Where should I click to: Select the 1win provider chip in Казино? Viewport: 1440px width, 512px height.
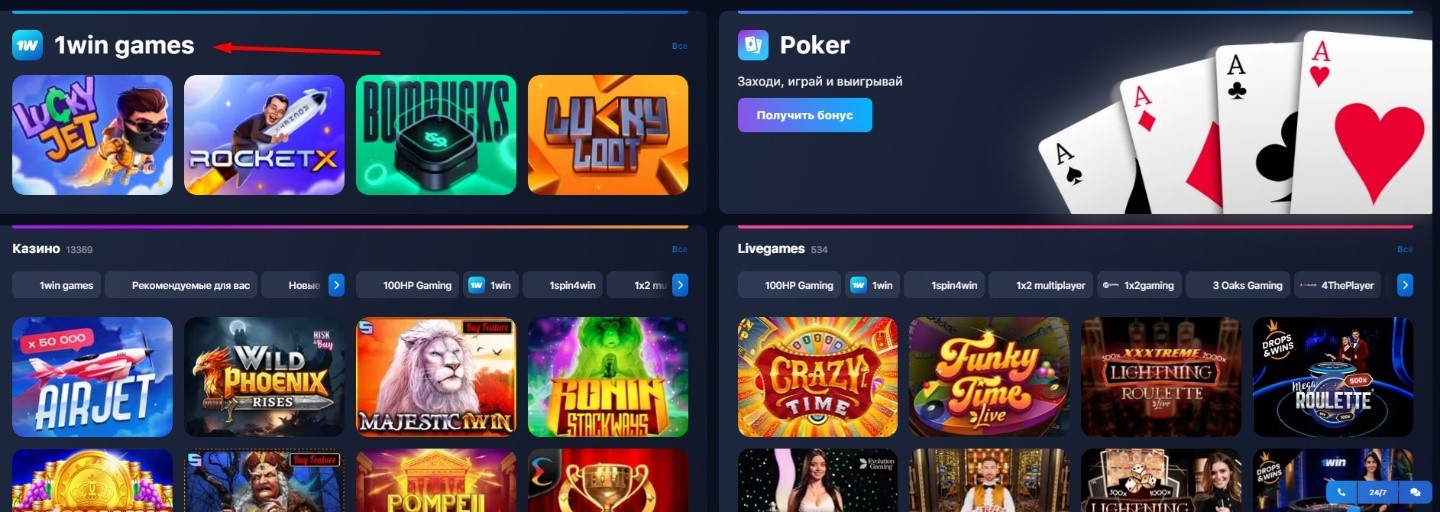490,285
